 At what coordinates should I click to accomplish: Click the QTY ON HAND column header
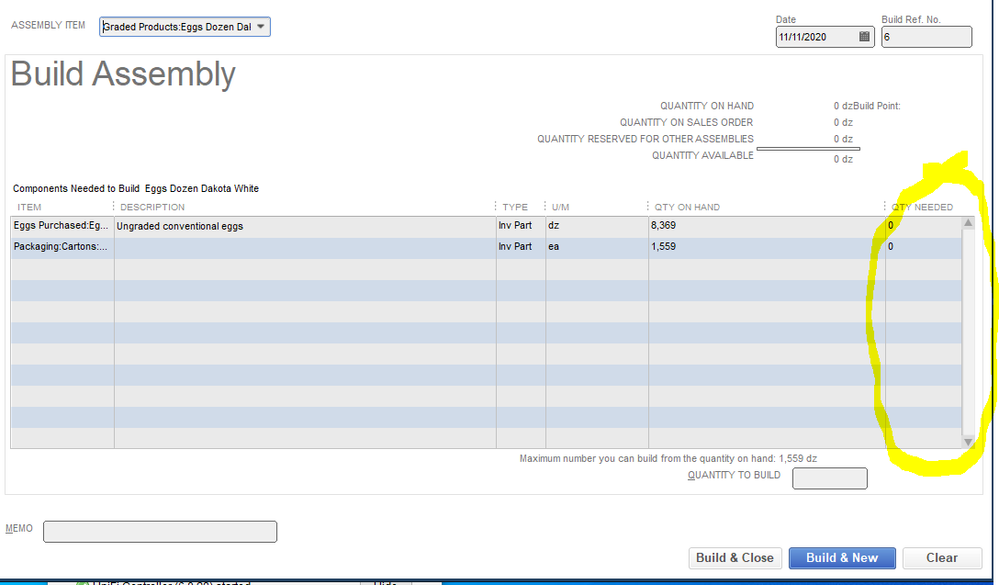tap(687, 207)
